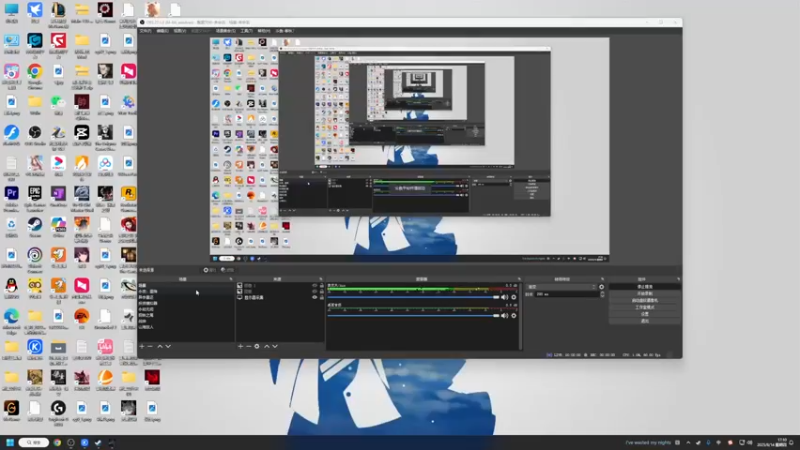Screen dimensions: 800x450
Task: Click Stop Streaming button in Controls
Action: pyautogui.click(x=644, y=287)
